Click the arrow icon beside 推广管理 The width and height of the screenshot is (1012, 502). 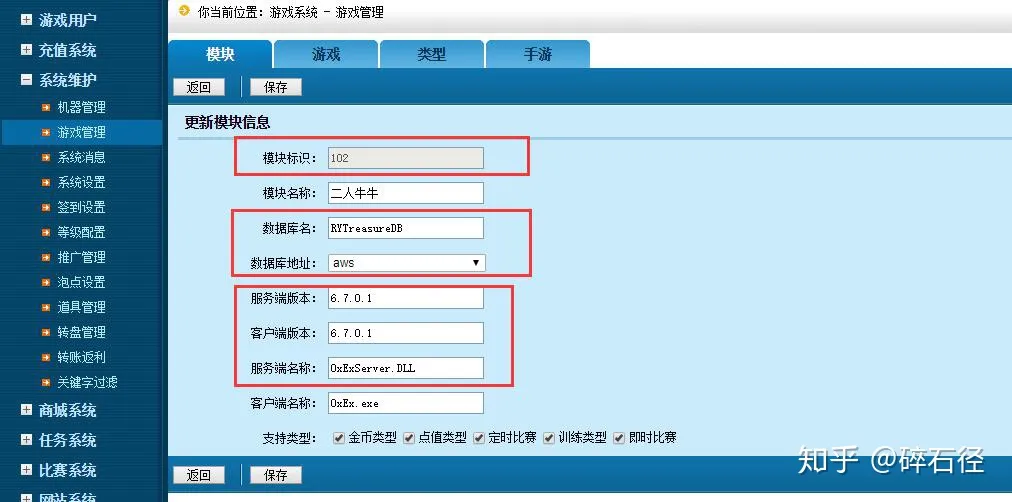pos(46,257)
